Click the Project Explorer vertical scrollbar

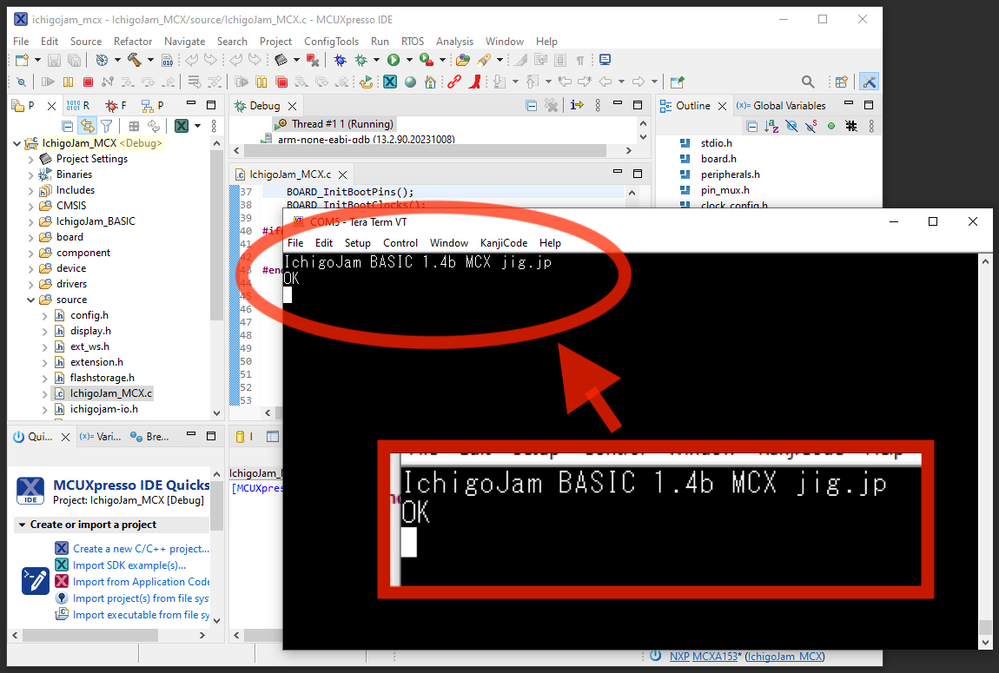(217, 233)
